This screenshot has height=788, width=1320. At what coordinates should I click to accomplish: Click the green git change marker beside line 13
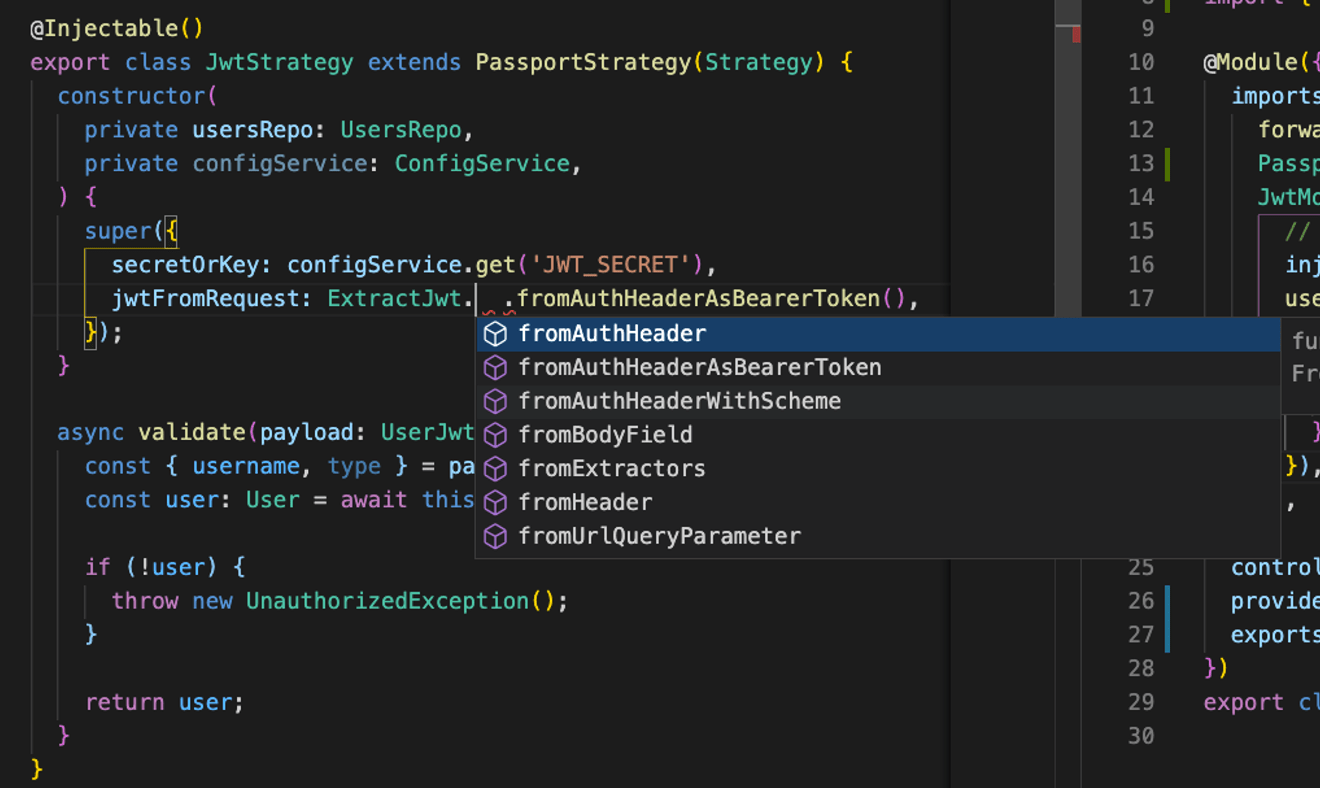coord(1166,163)
